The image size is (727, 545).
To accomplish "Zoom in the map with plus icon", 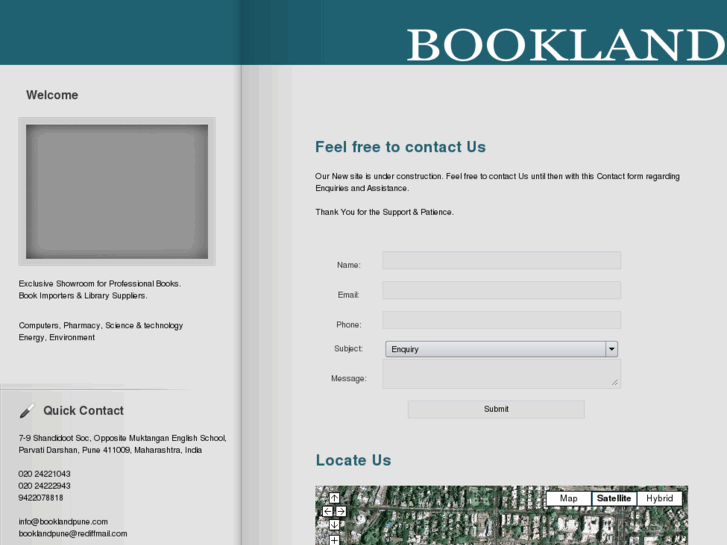I will click(334, 540).
